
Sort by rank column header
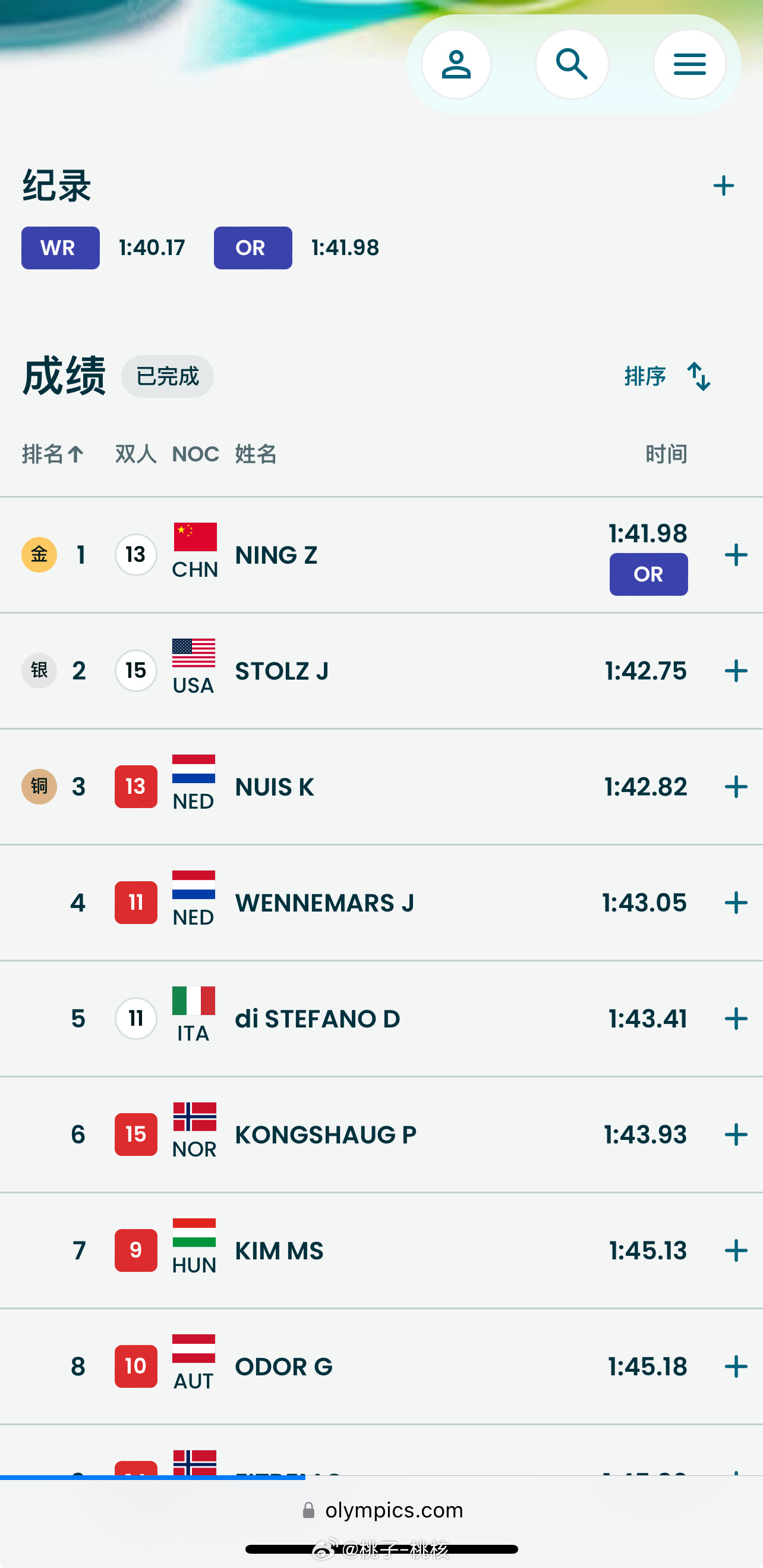(52, 454)
